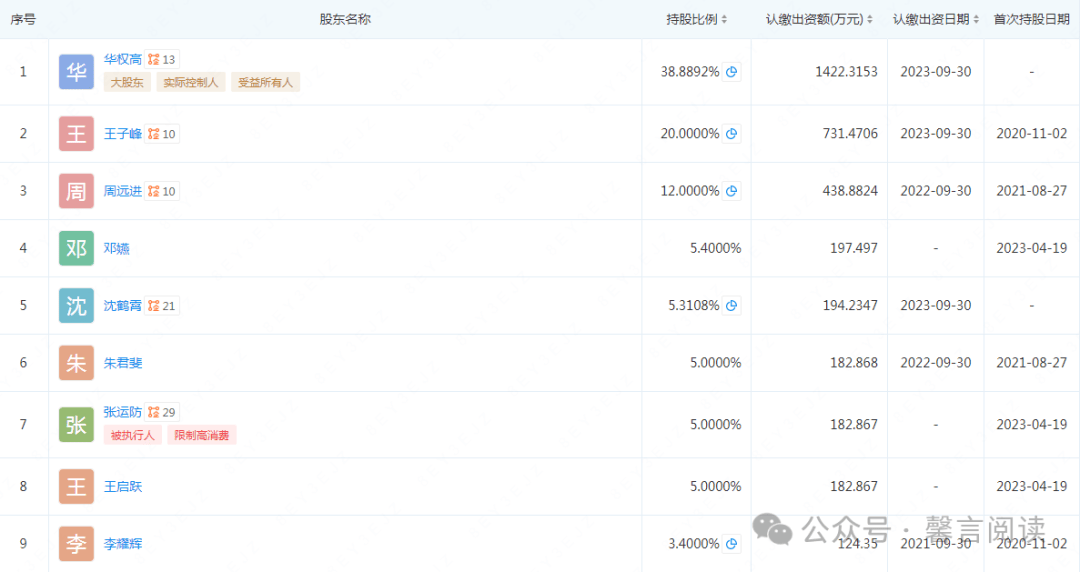Screen dimensions: 1080x572
Task: Open pie chart icon beside 12.0000% stake
Action: 732,191
